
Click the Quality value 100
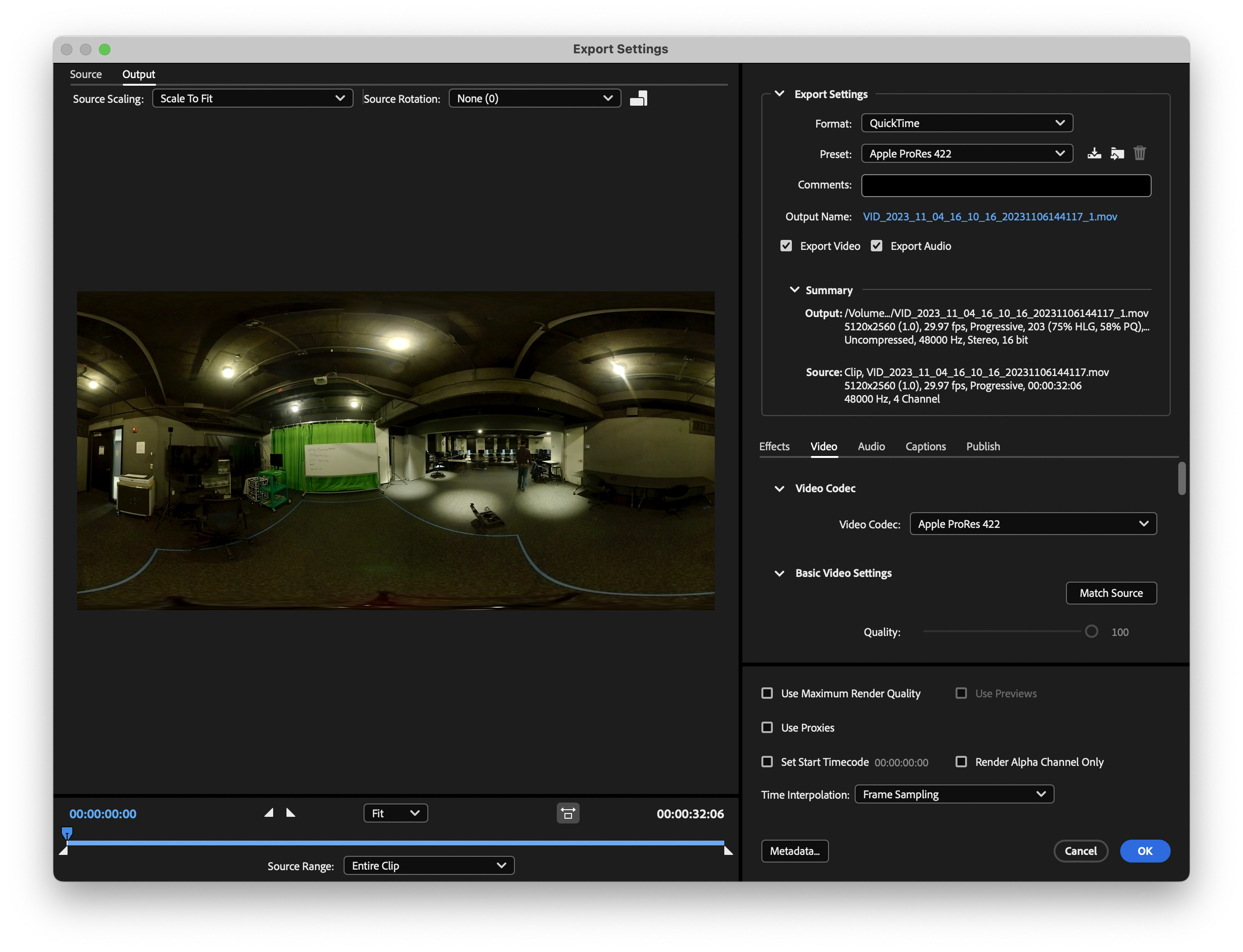[x=1119, y=632]
